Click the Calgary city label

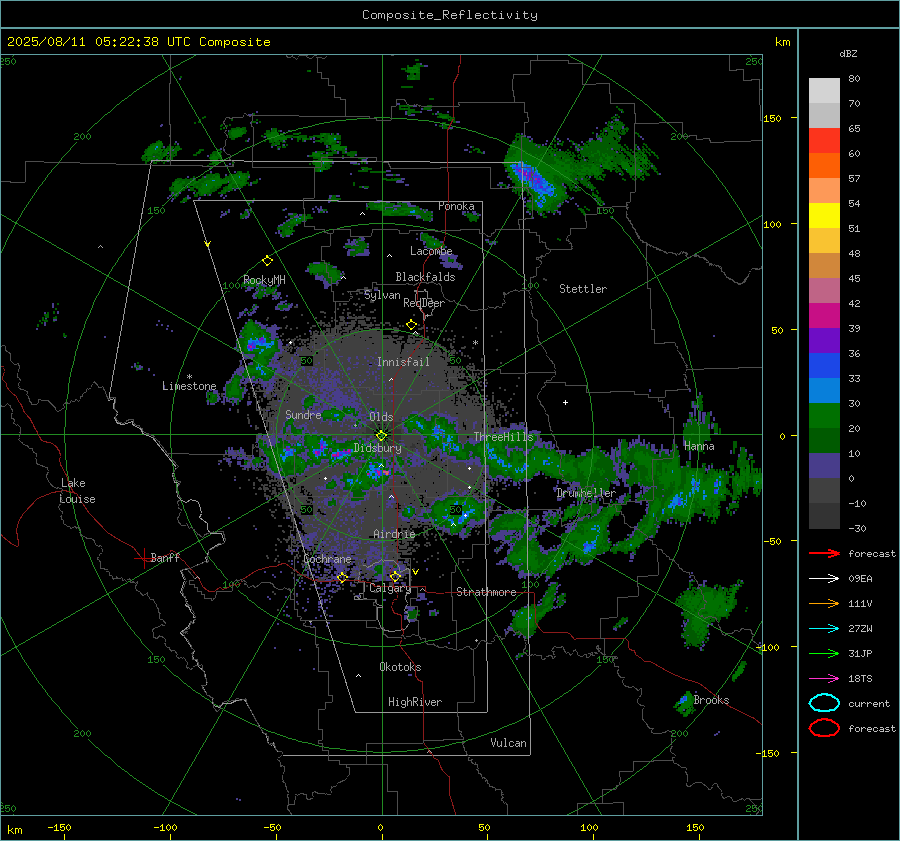pyautogui.click(x=390, y=588)
